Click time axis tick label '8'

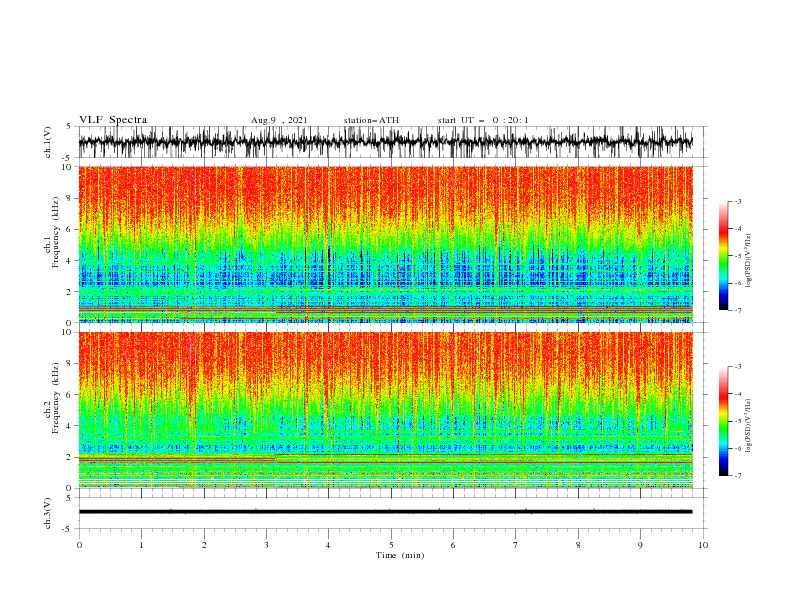pos(578,545)
